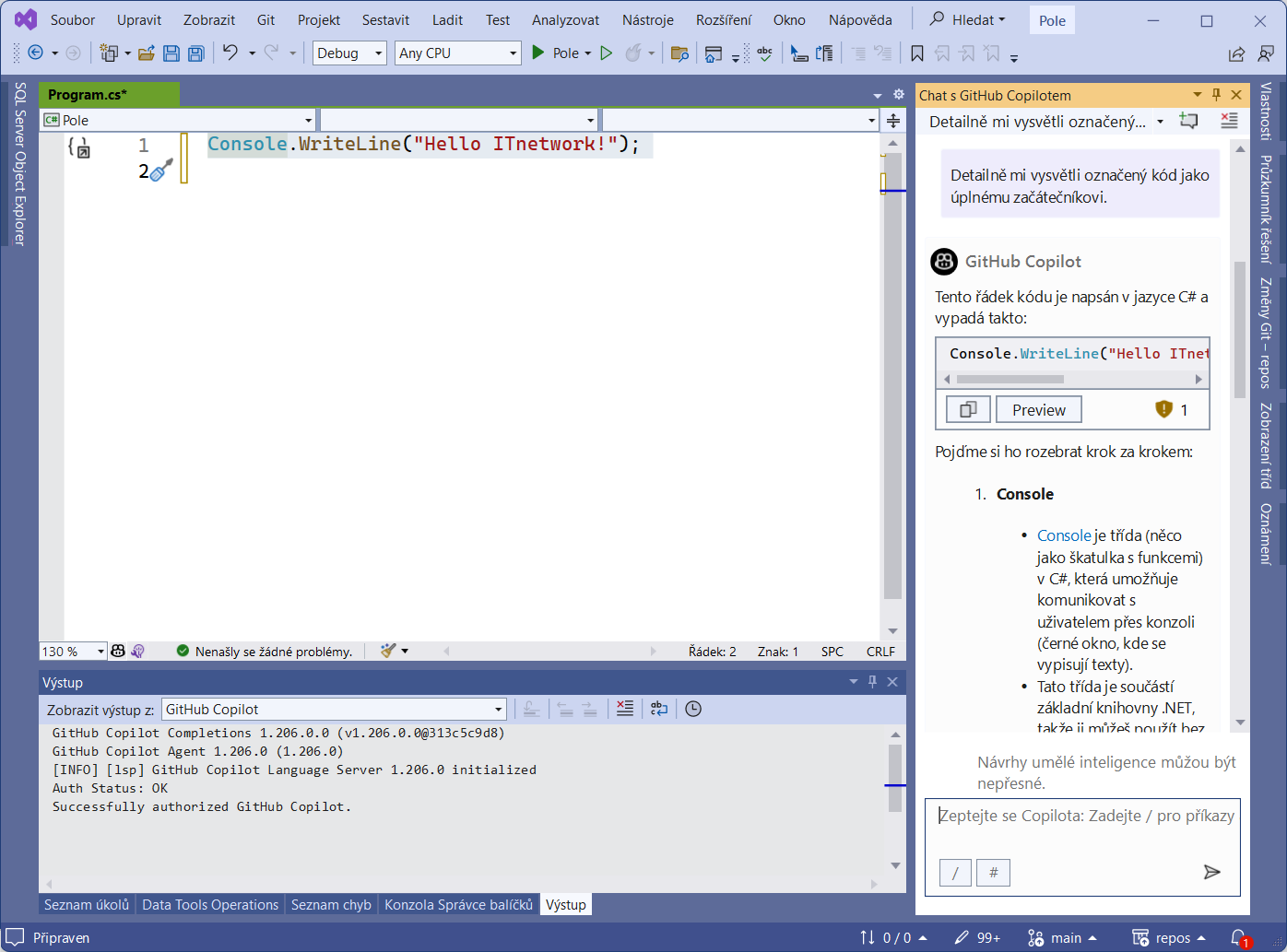
Task: Toggle word wrap in the Output panel
Action: pos(659,709)
